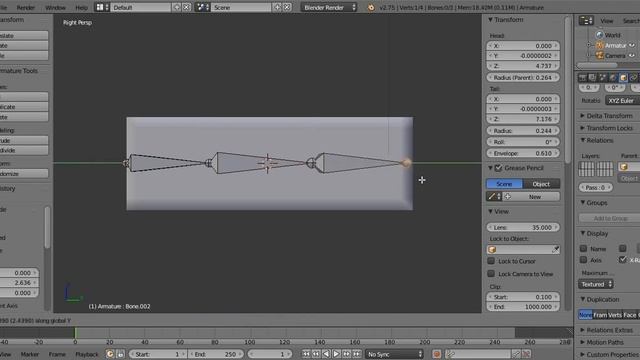Viewport: 640px width, 360px height.
Task: Open the Help menu
Action: pos(81,7)
